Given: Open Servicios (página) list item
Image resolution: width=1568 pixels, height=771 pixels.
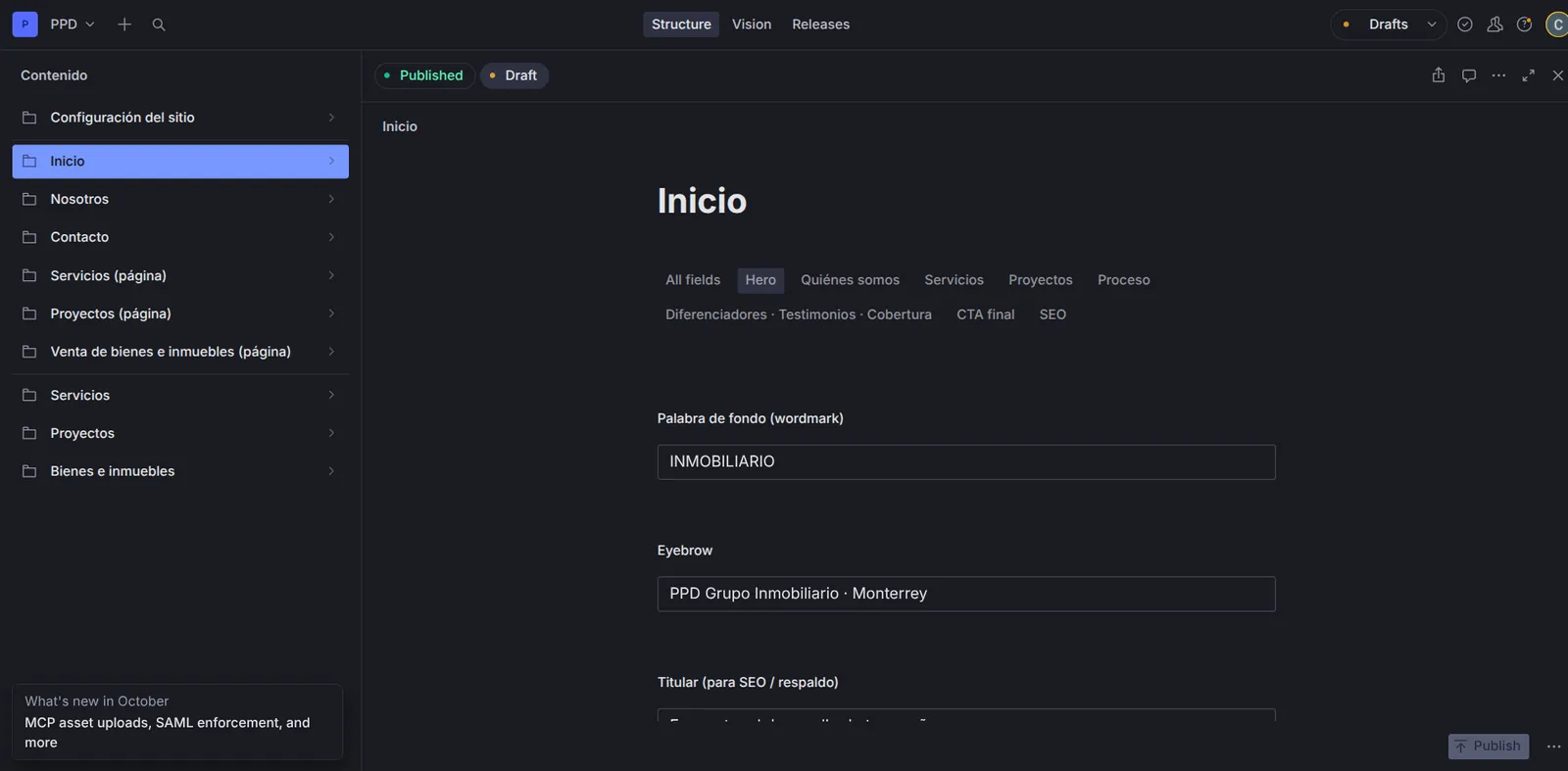Looking at the screenshot, I should [x=180, y=275].
